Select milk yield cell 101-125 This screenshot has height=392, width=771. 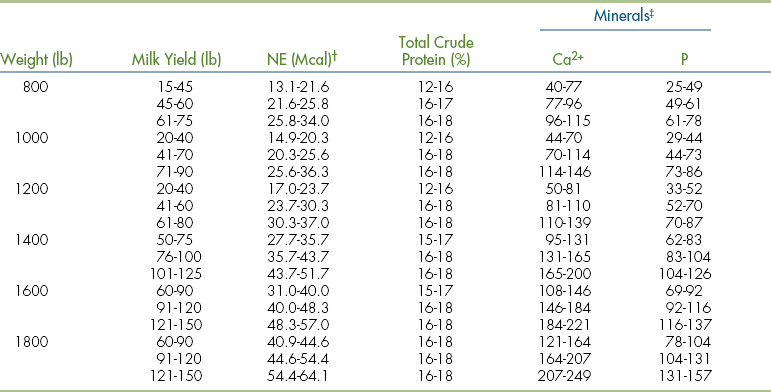[x=176, y=274]
